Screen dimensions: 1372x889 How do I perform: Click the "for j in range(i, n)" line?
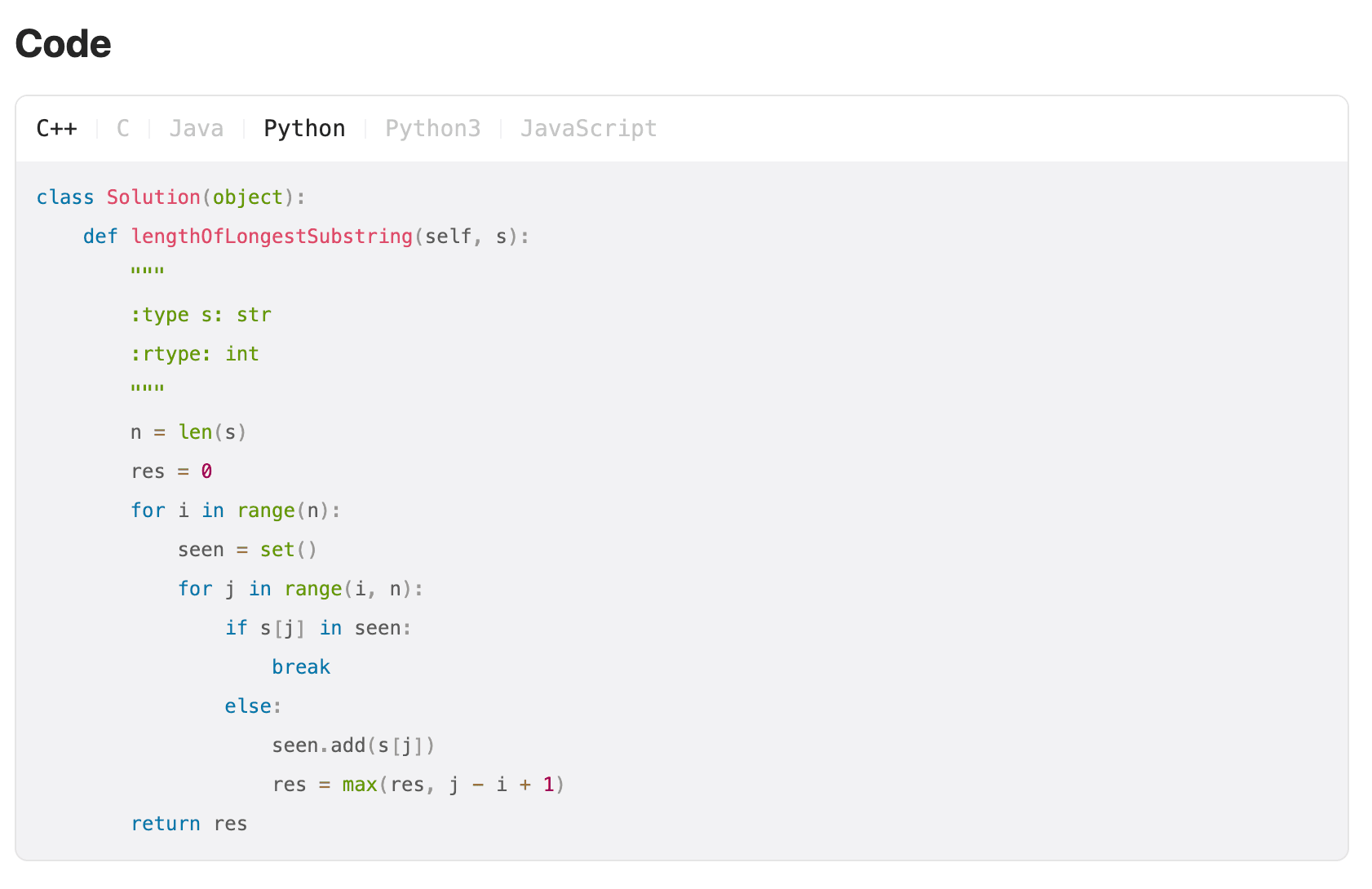[x=300, y=589]
